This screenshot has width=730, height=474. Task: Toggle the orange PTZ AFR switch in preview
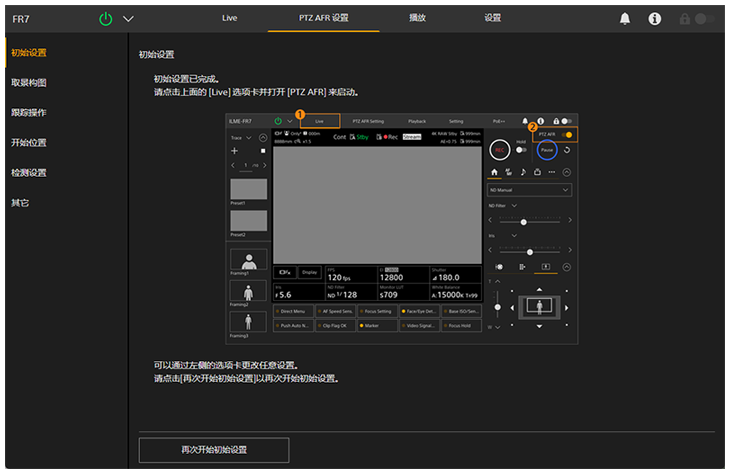[567, 134]
